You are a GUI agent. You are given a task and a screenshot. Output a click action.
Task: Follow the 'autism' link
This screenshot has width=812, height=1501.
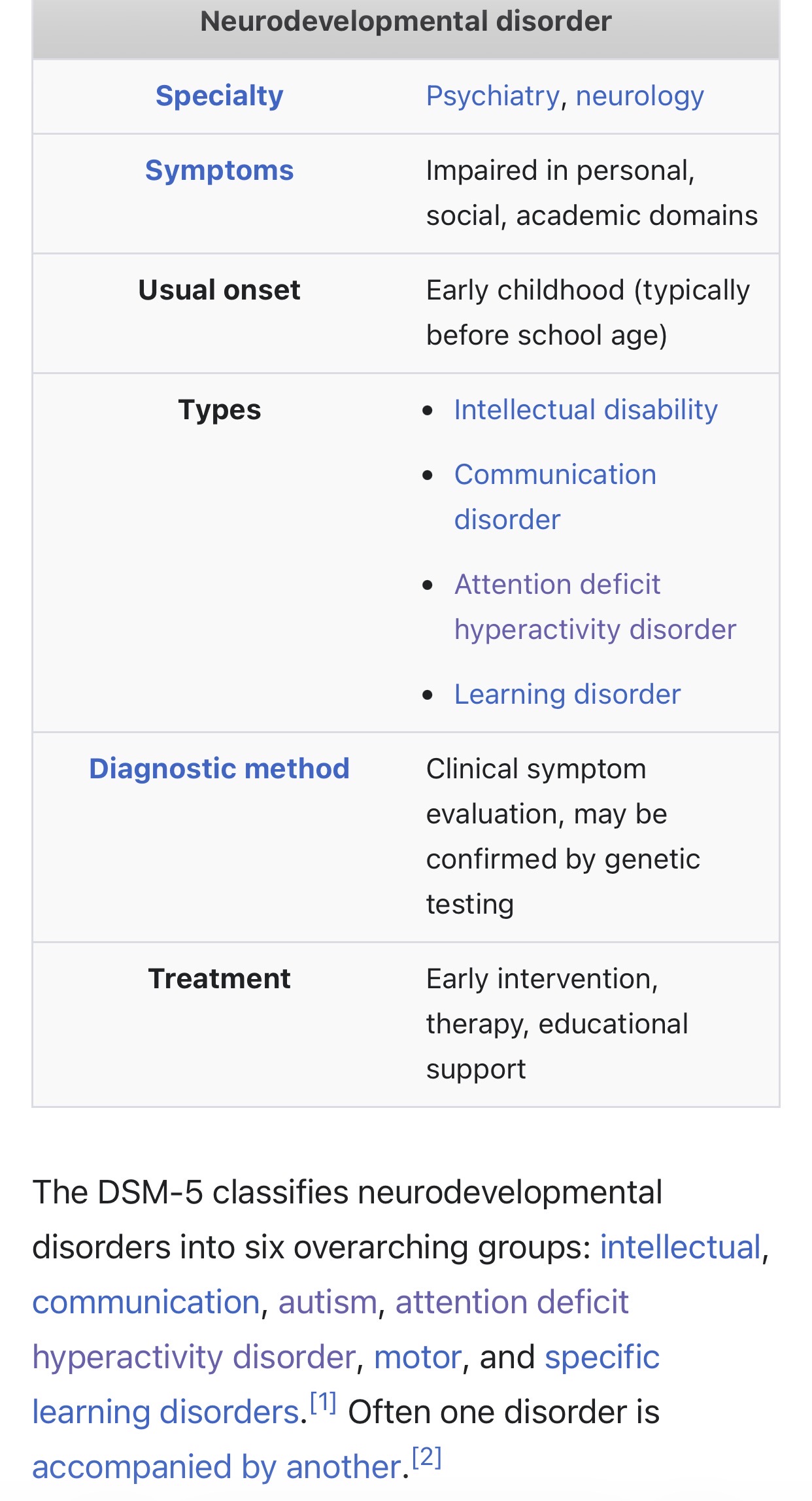coord(328,1302)
